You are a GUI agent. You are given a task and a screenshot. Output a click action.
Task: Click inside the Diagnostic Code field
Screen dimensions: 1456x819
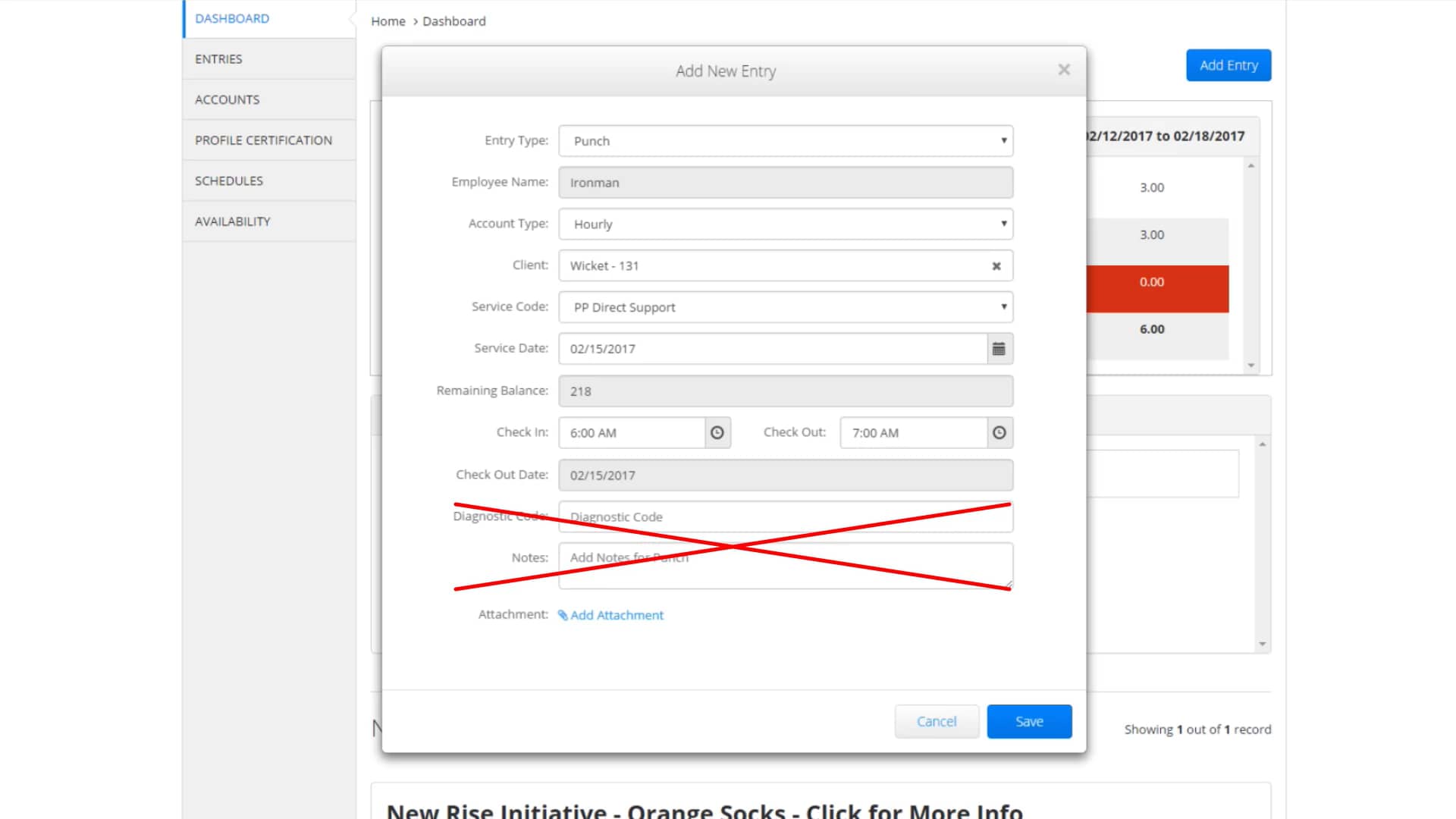[785, 516]
